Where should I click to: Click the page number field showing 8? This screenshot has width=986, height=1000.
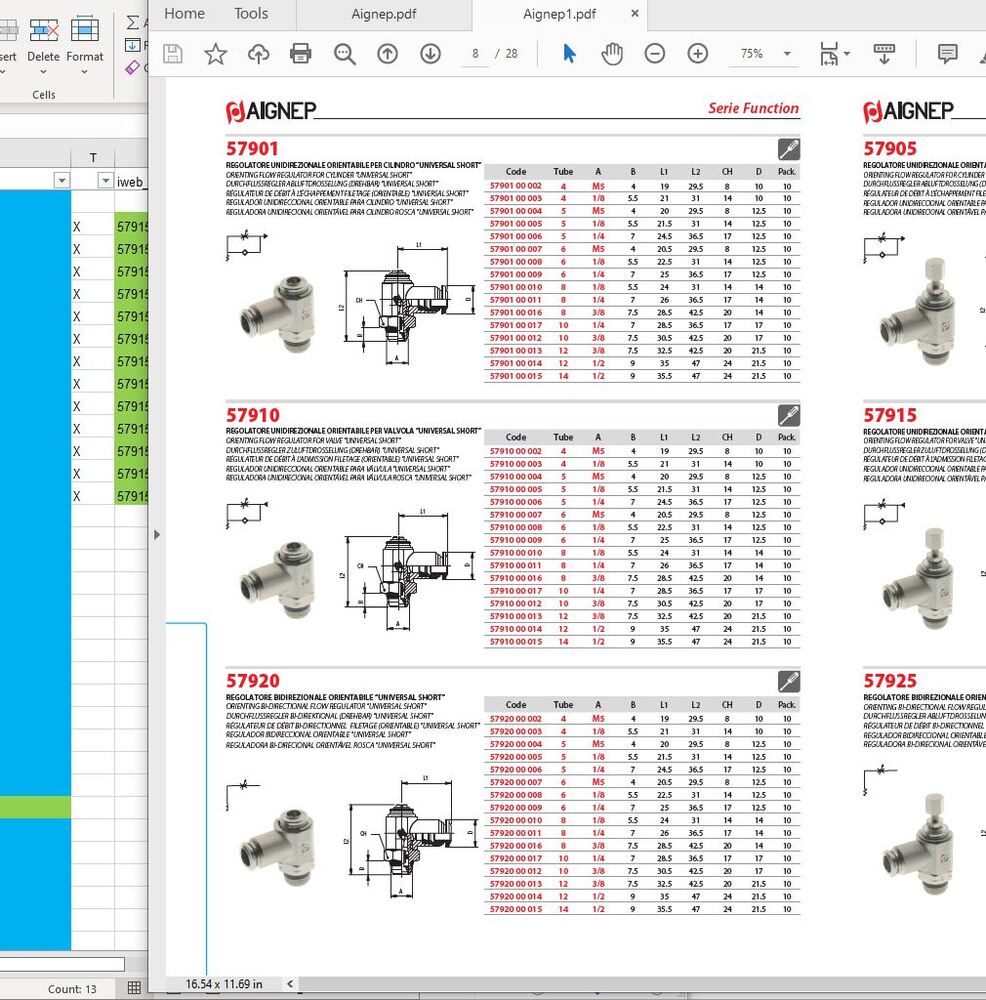pyautogui.click(x=475, y=54)
